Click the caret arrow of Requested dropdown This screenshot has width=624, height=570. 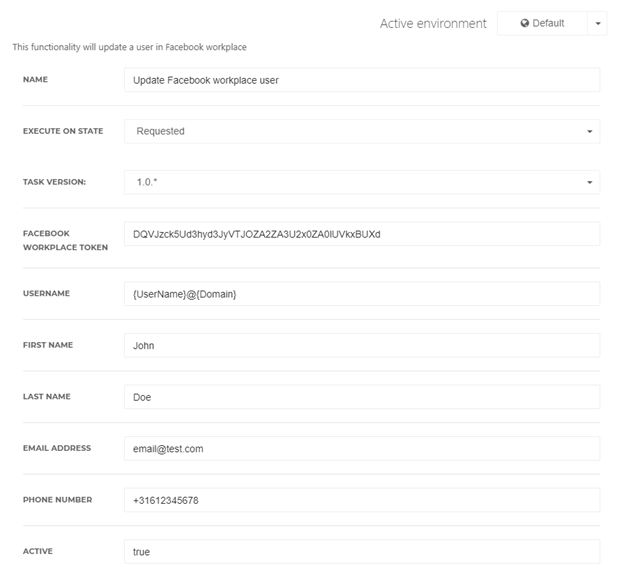point(589,131)
